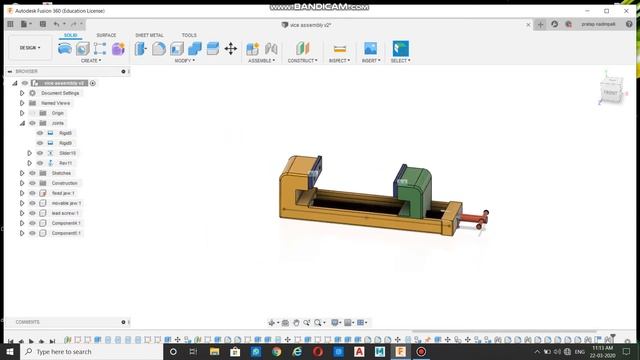Open a new design tab with plus
Viewport: 640px width, 360px height.
click(x=540, y=24)
